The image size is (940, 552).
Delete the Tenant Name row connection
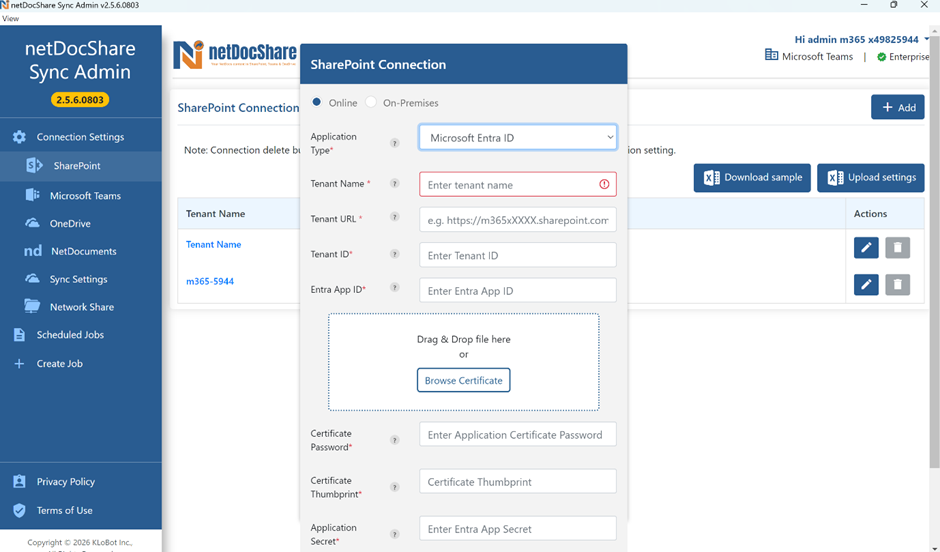click(x=897, y=248)
